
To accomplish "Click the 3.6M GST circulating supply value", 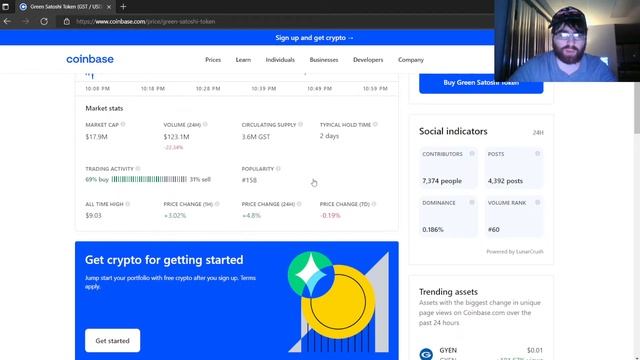I will [256, 137].
